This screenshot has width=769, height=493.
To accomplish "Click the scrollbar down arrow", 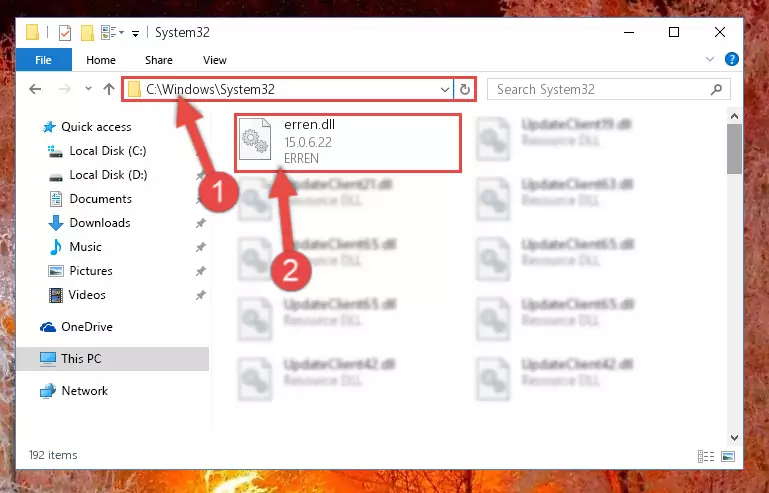I will click(734, 438).
